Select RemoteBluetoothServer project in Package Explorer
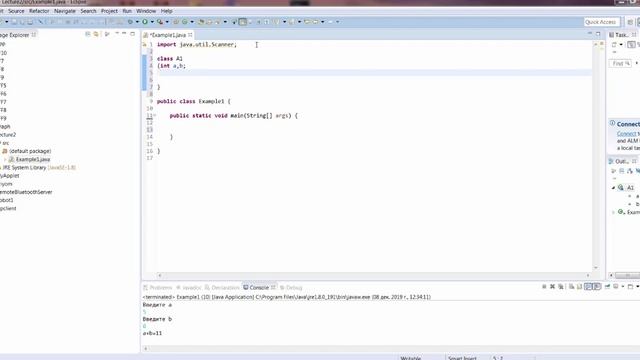Screen dimensions: 640x360 point(26,192)
